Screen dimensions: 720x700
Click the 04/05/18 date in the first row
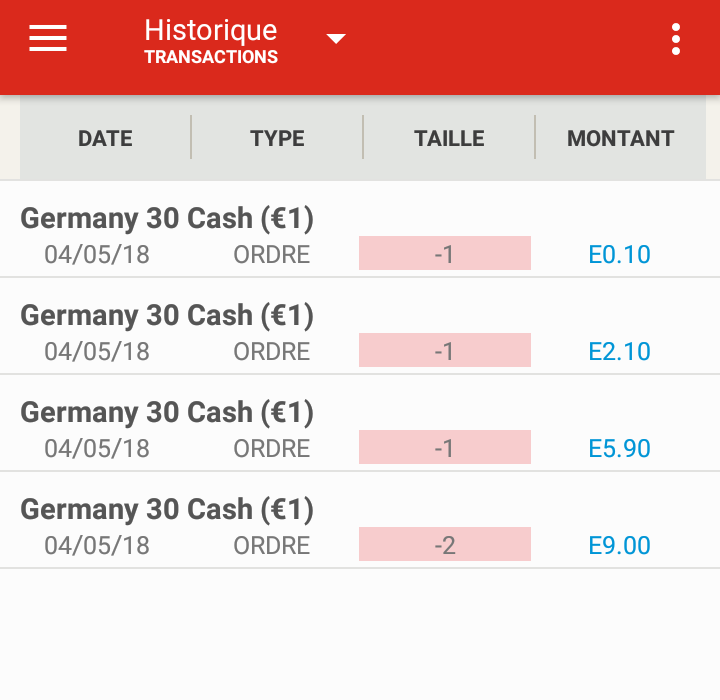pos(97,255)
